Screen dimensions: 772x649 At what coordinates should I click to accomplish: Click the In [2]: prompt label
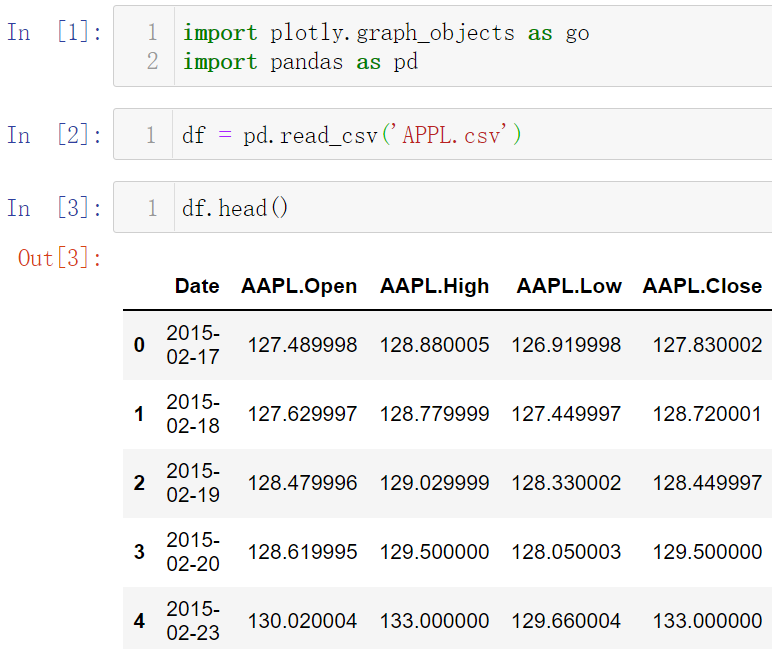click(x=54, y=134)
